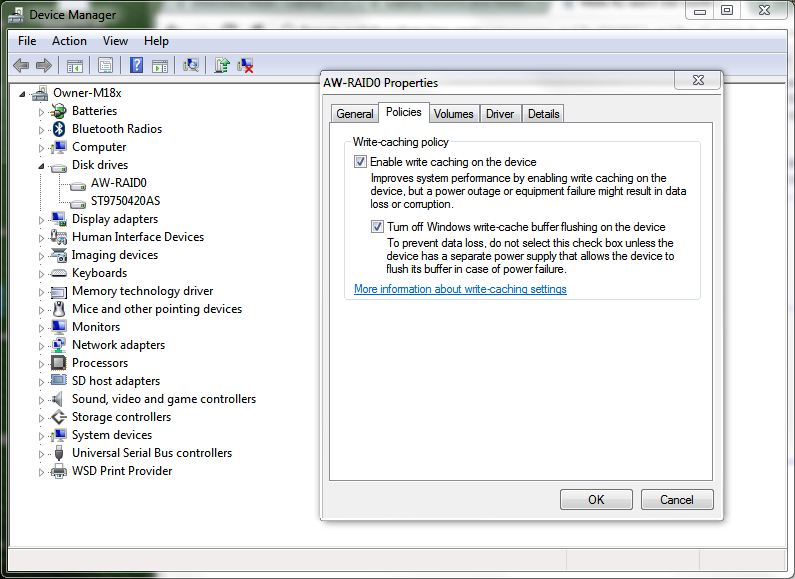This screenshot has height=579, width=795.
Task: Select the Computer tree label
Action: 99,147
